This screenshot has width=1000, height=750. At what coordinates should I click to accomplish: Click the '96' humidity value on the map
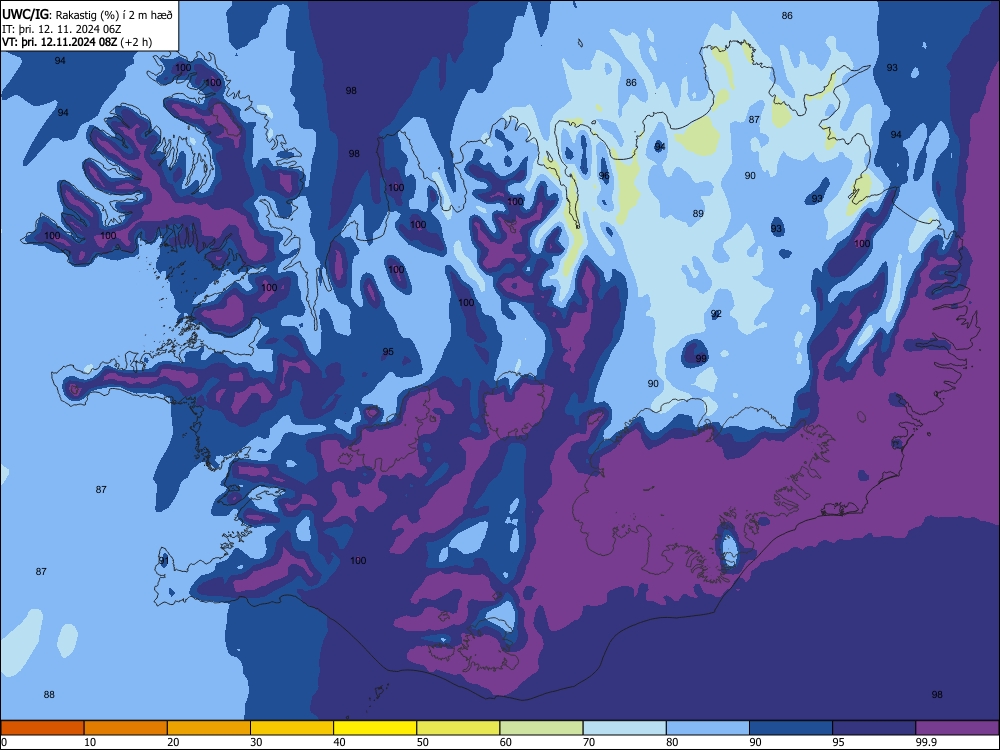click(x=604, y=176)
